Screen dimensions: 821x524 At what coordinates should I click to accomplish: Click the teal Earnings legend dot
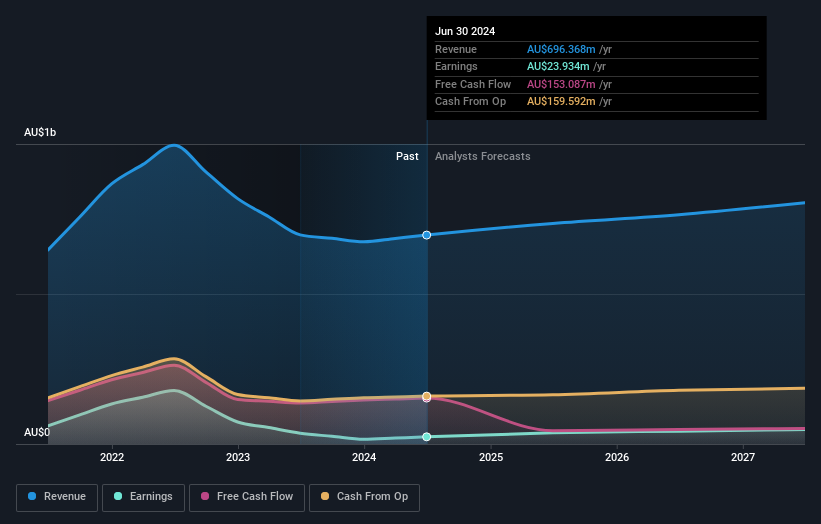point(118,496)
